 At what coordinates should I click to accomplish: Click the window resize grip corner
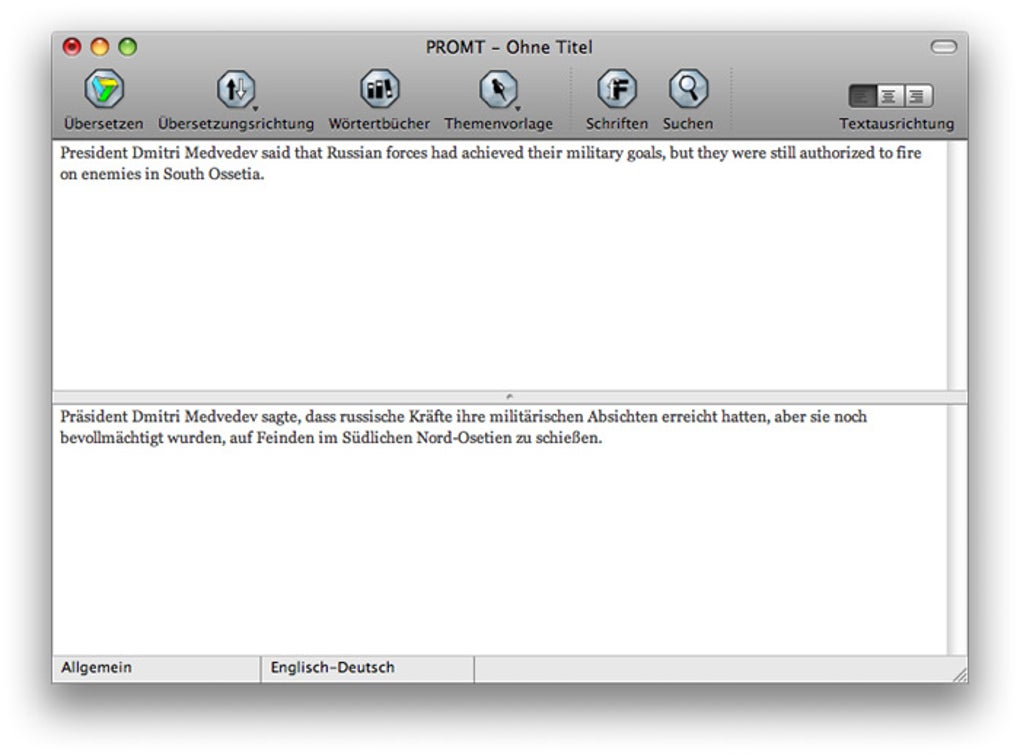(x=960, y=674)
